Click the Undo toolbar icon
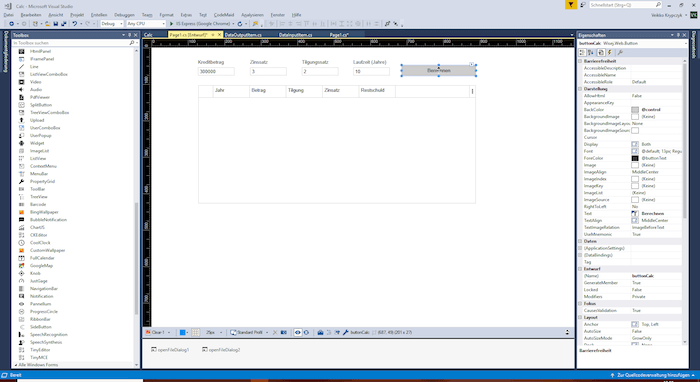The height and width of the screenshot is (382, 700). [75, 24]
